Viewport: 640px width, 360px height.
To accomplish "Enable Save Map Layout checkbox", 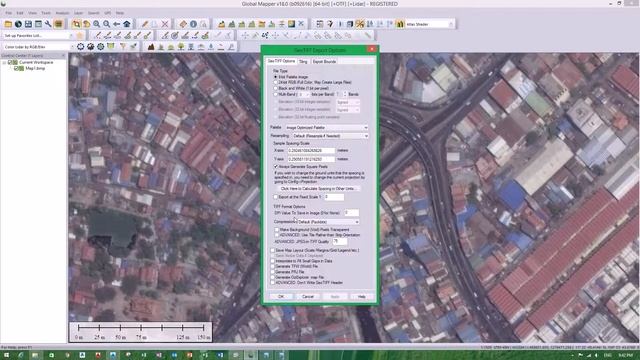I will point(273,250).
